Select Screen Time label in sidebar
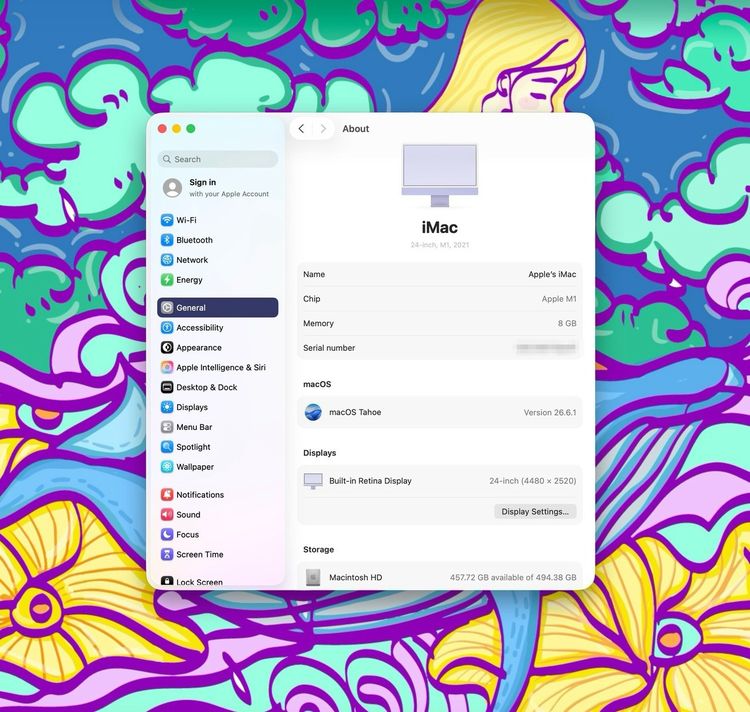 point(199,554)
